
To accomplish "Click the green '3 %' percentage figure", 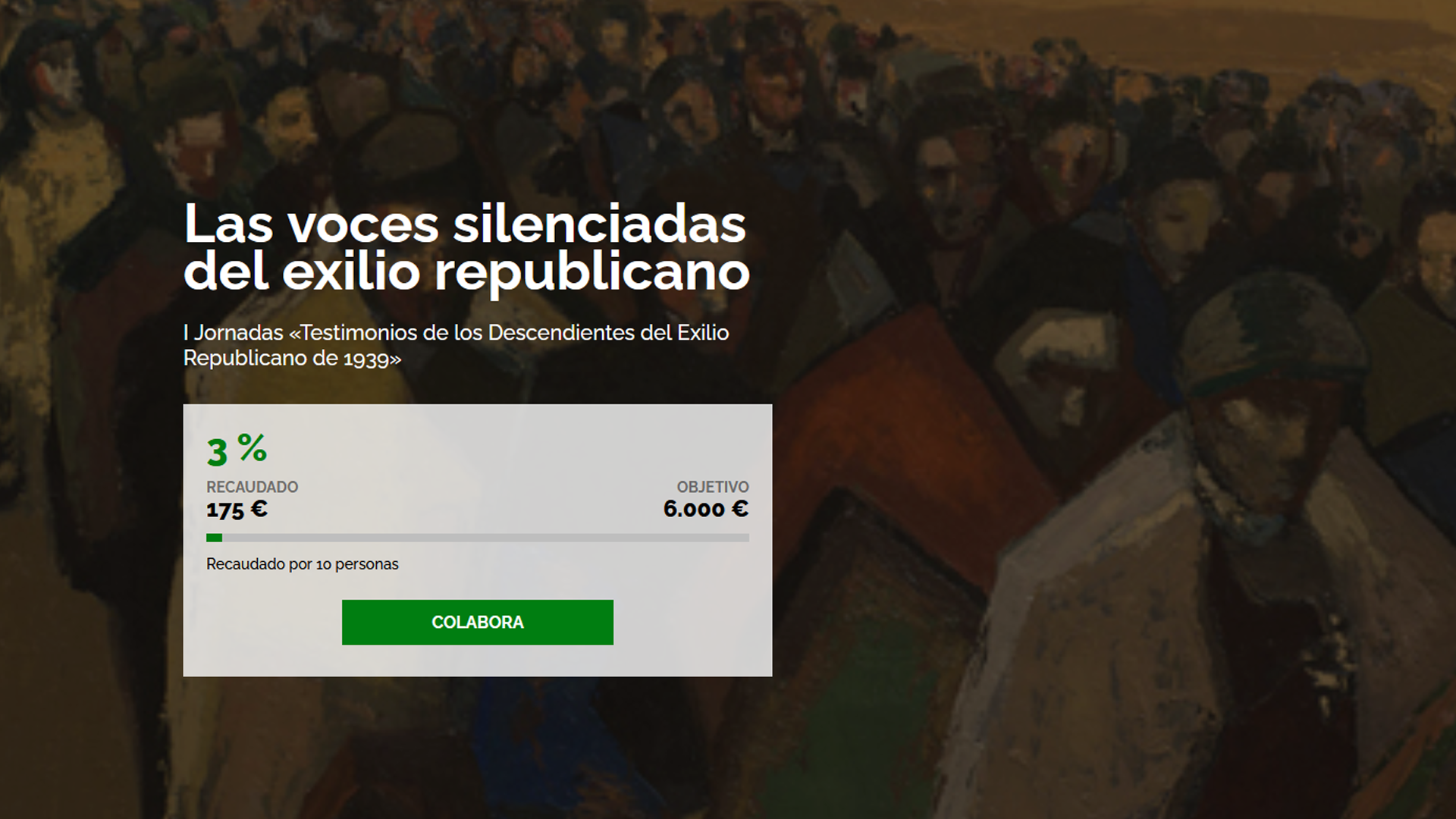I will [x=237, y=450].
